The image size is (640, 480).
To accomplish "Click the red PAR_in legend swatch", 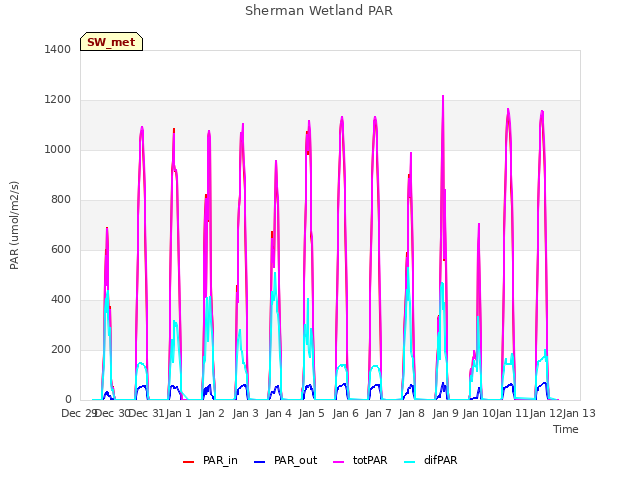I will 188,462.
